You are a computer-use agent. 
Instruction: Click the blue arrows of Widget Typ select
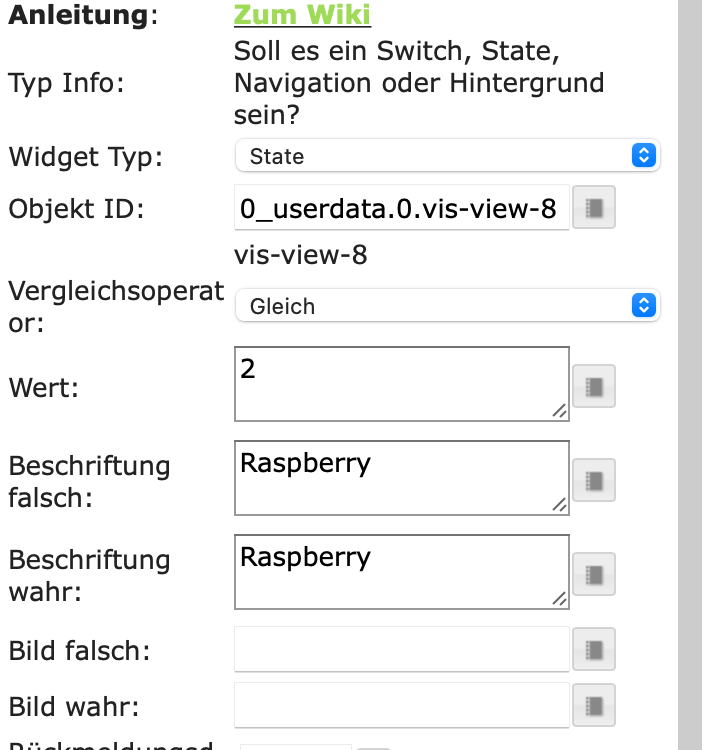click(x=643, y=155)
